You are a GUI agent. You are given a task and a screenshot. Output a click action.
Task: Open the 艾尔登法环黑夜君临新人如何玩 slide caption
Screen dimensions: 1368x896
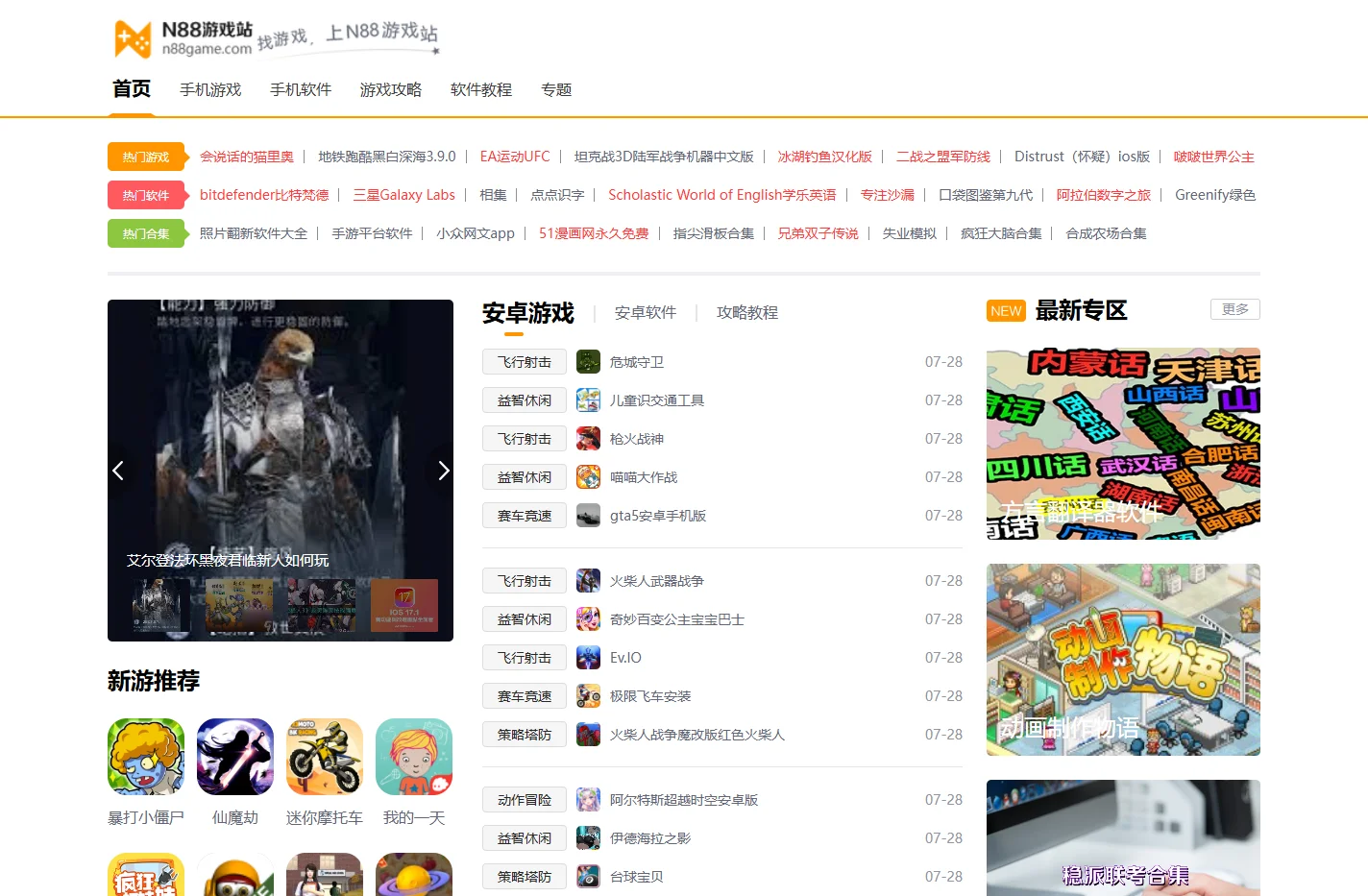click(228, 560)
